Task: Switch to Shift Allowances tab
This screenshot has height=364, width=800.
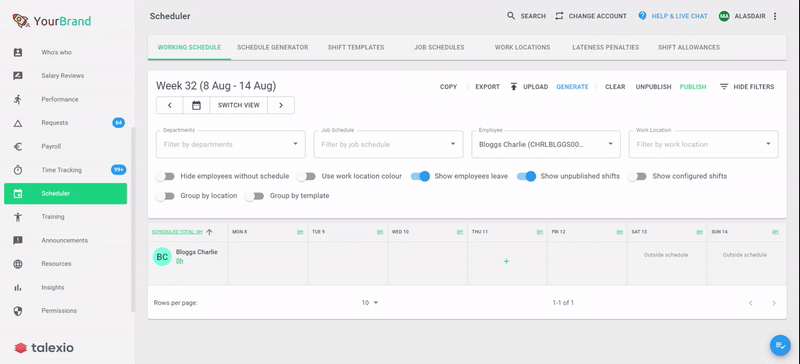Action: [x=689, y=47]
